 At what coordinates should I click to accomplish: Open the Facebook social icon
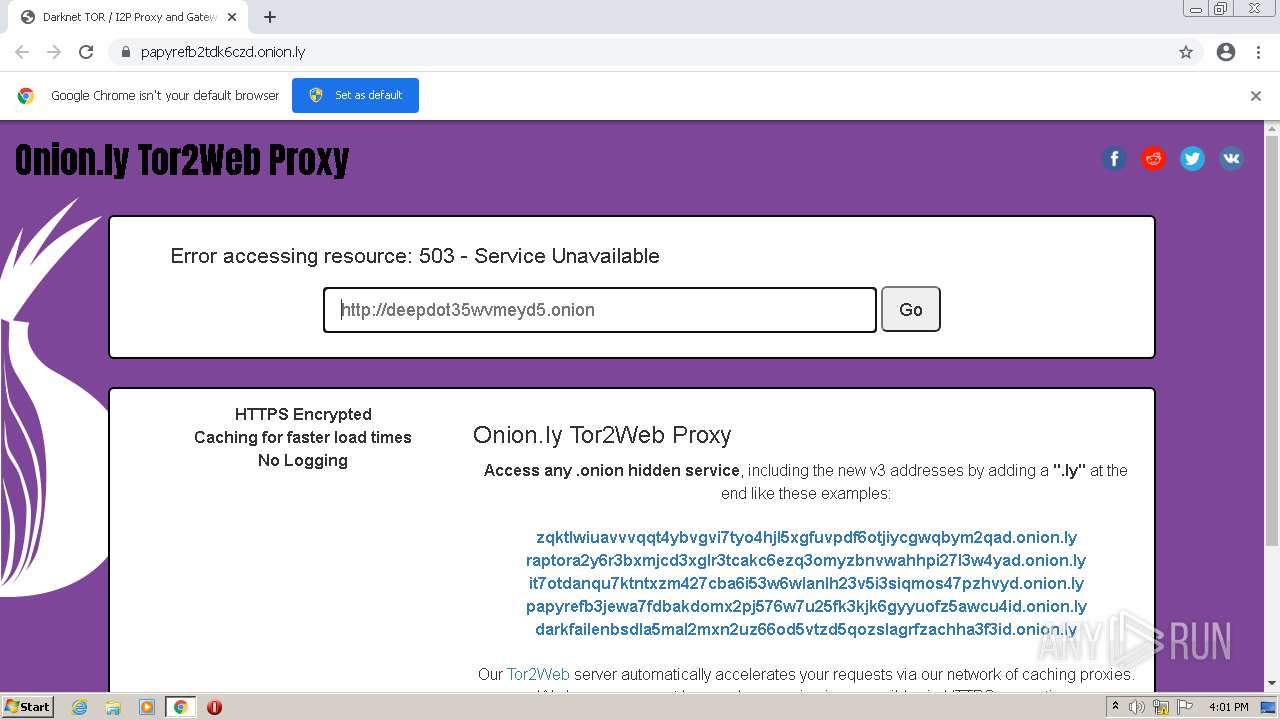pos(1114,158)
